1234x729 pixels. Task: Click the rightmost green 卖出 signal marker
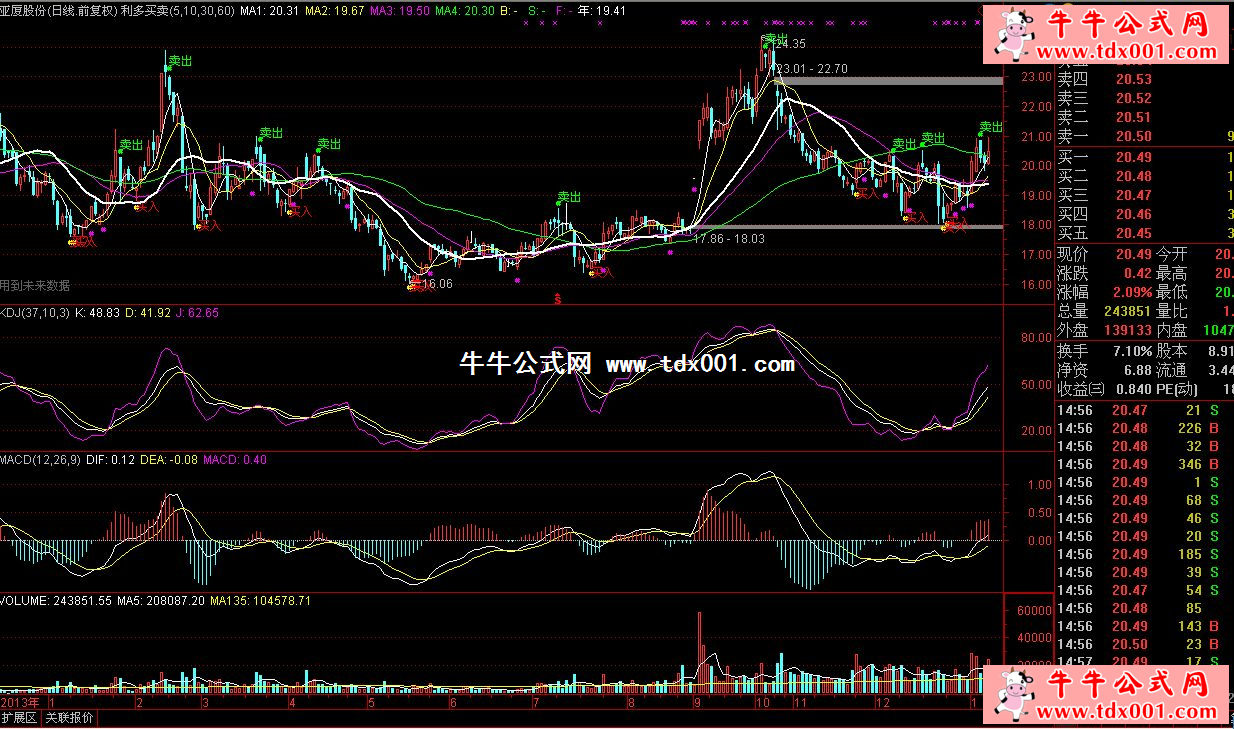click(x=990, y=127)
